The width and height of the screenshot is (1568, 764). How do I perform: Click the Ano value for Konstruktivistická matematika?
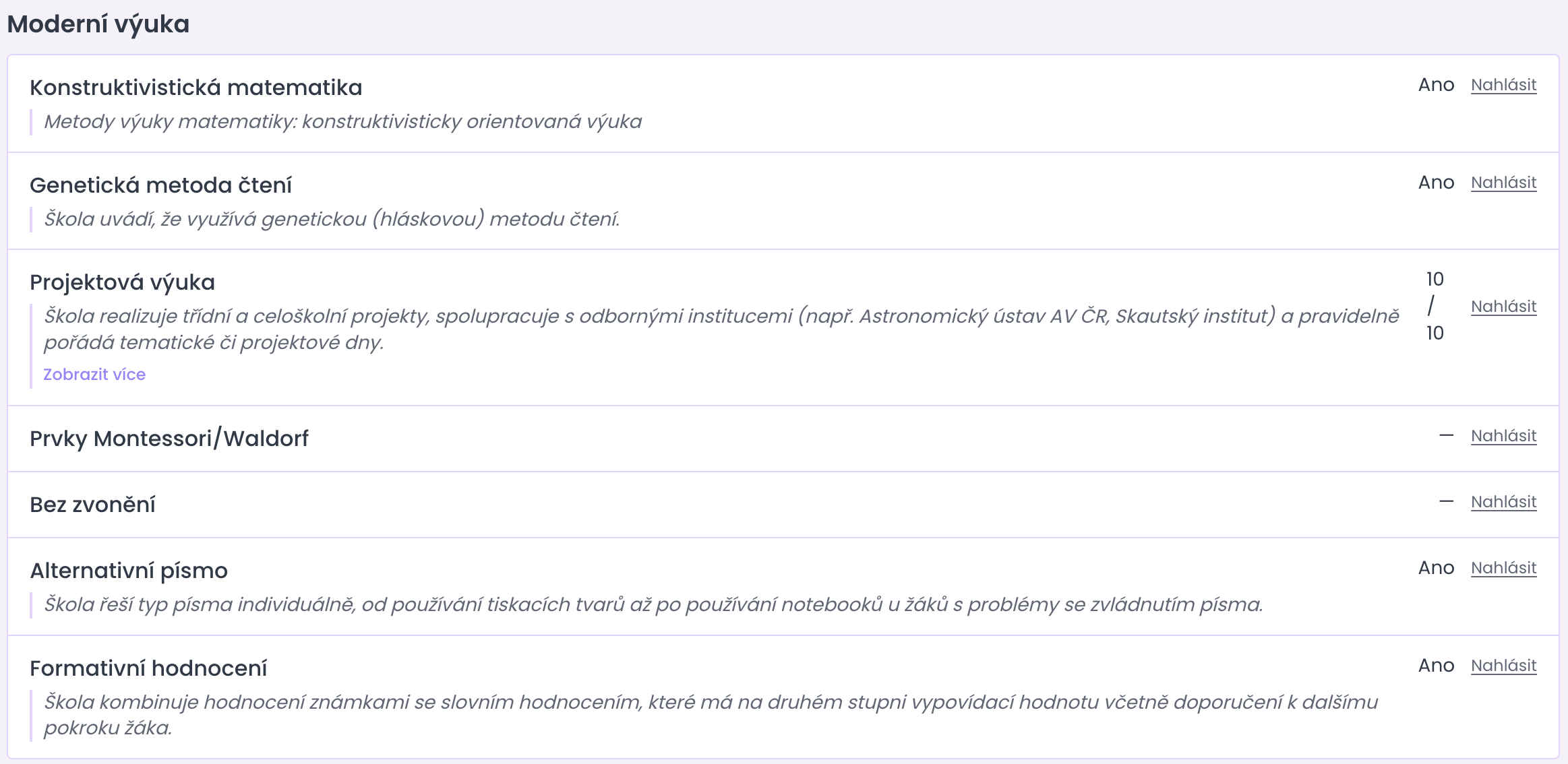1436,85
